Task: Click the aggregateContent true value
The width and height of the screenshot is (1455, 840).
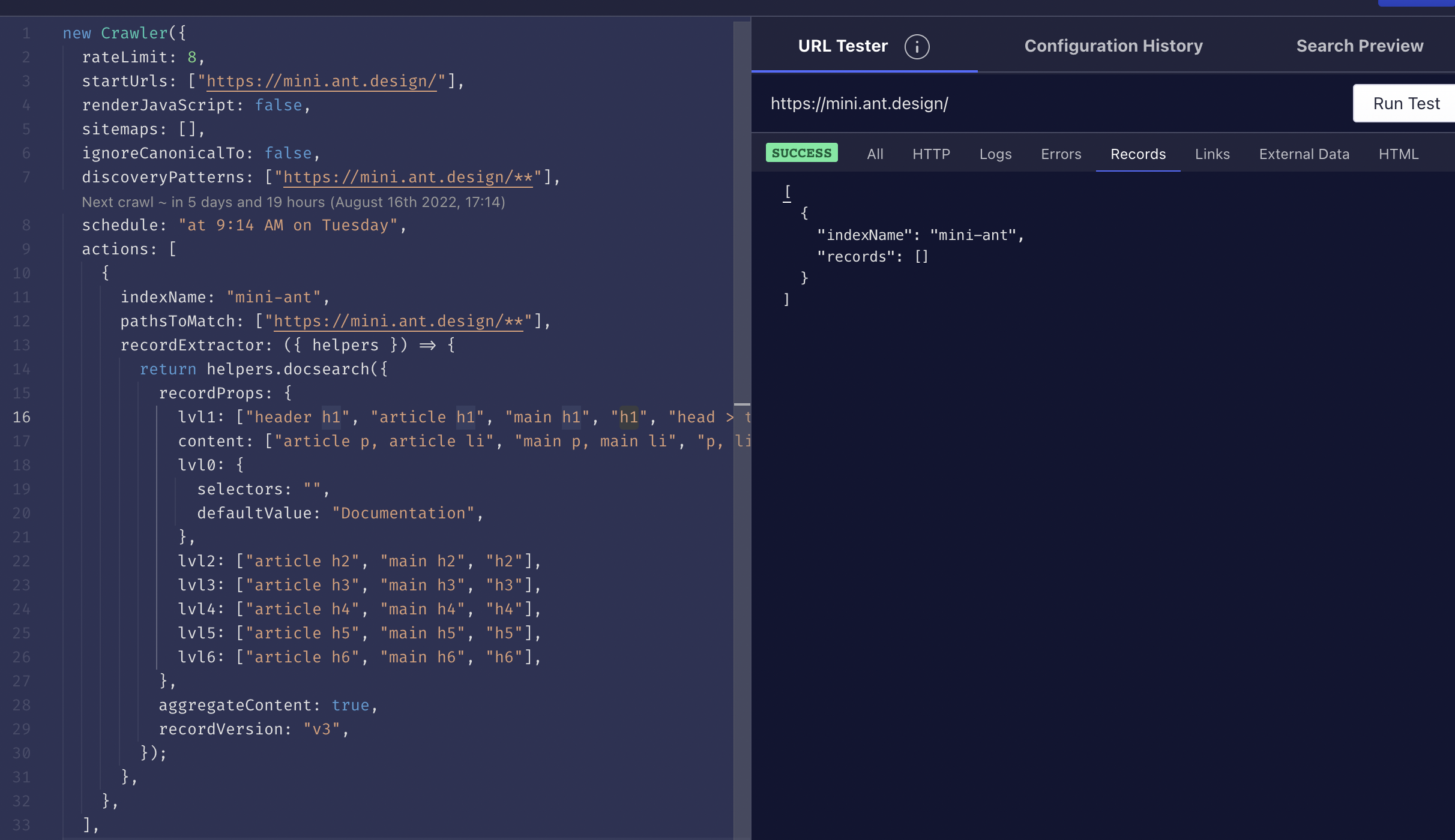Action: pos(351,705)
